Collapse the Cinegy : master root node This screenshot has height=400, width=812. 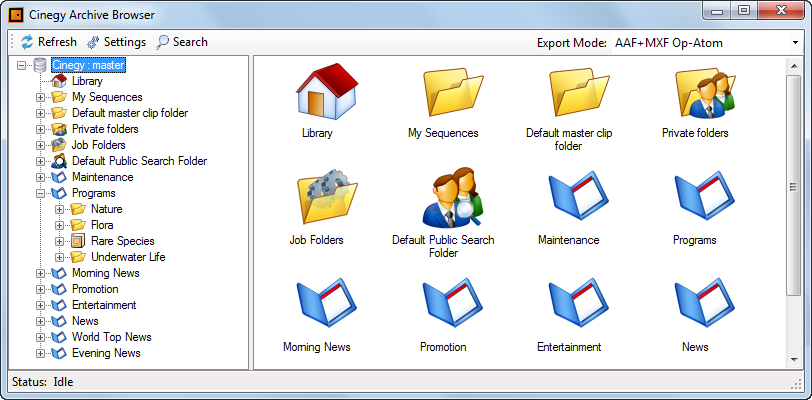click(21, 65)
